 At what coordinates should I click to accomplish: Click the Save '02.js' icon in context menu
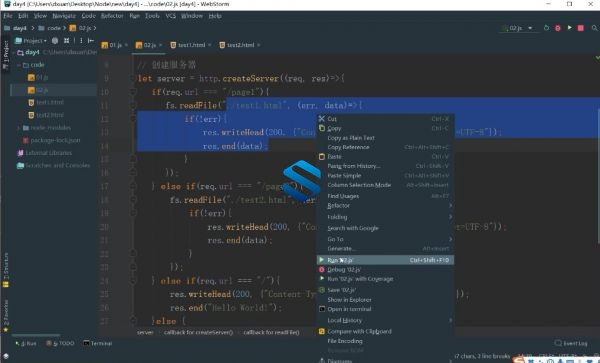click(322, 290)
